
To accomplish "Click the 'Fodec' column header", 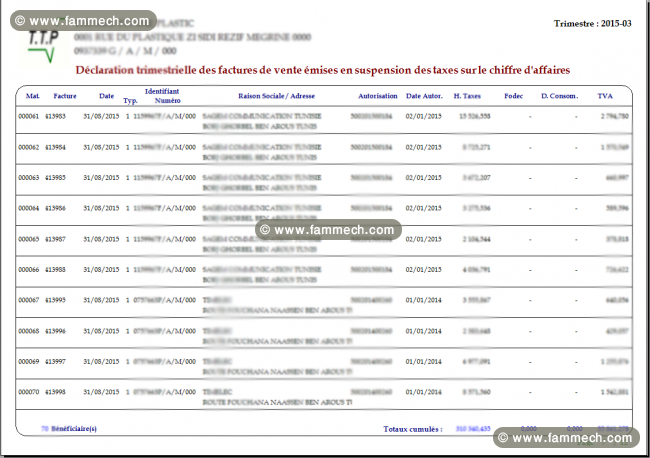I will point(514,96).
